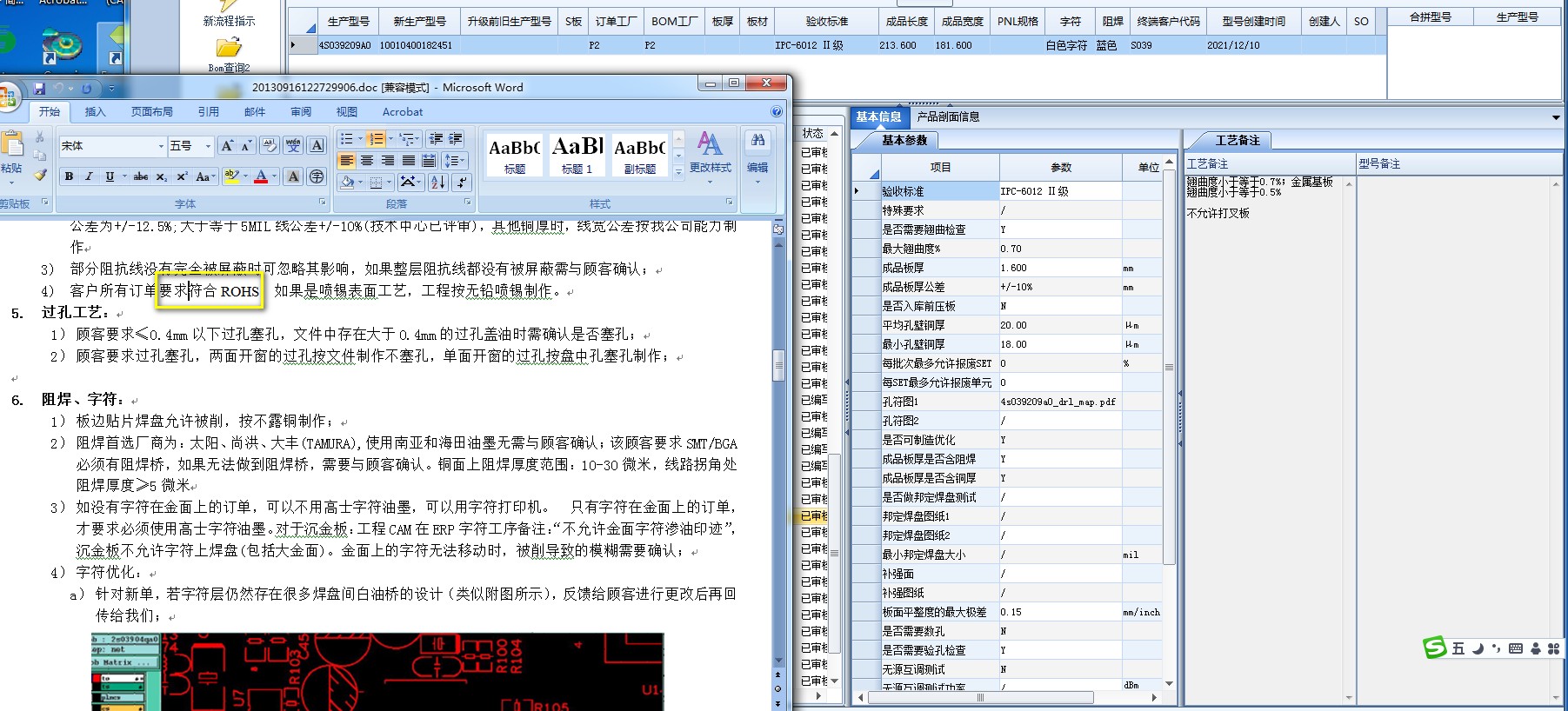This screenshot has height=711, width=1568.
Task: Open 段落 paragraph dialog launcher
Action: (x=468, y=202)
